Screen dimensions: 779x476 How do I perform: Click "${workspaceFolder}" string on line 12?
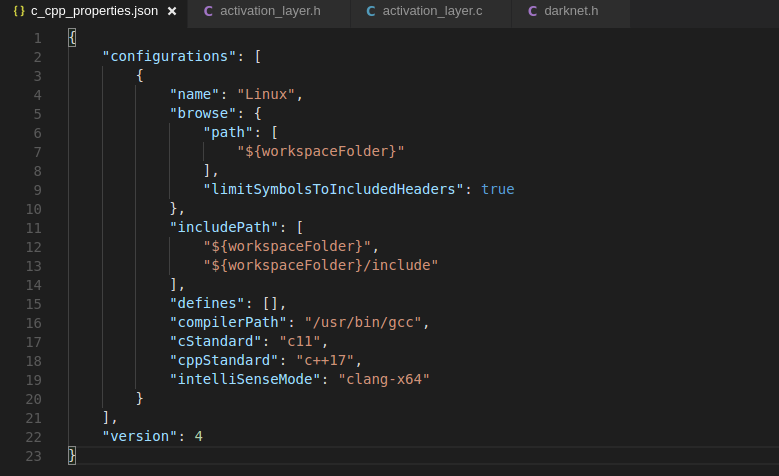click(x=287, y=246)
